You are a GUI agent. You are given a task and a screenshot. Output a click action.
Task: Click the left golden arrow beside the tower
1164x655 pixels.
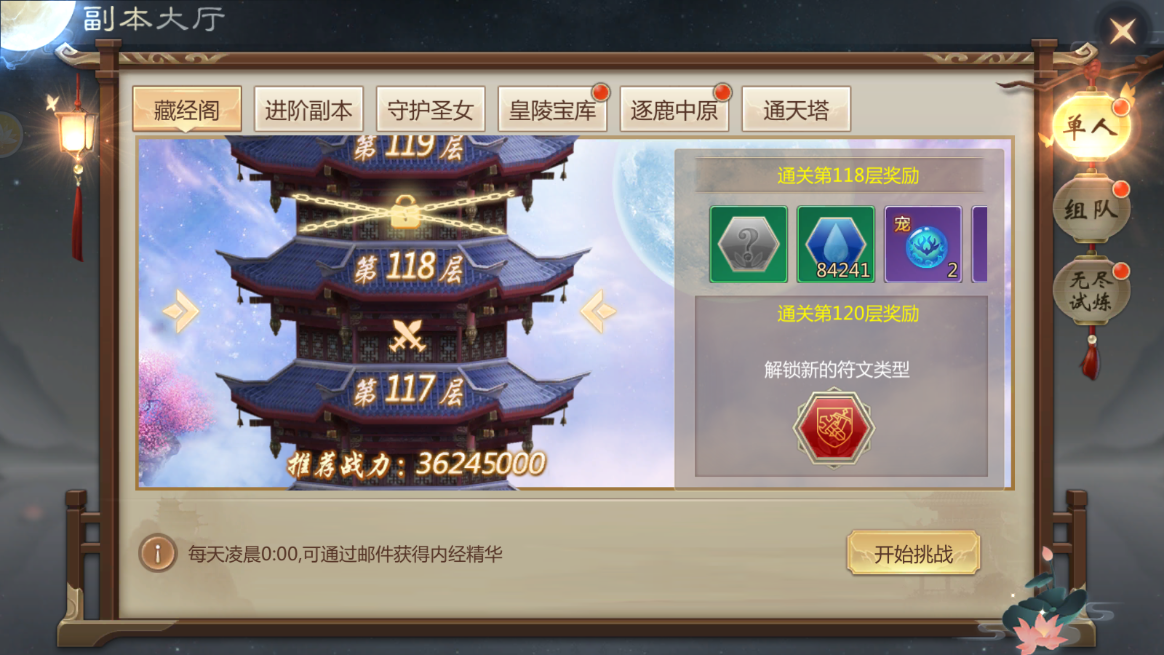point(180,311)
